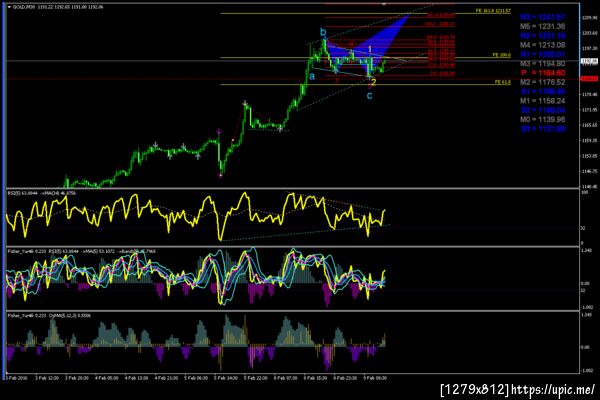Select the M3 = 1194.80 pivot level label
This screenshot has height=400, width=600.
pyautogui.click(x=542, y=64)
